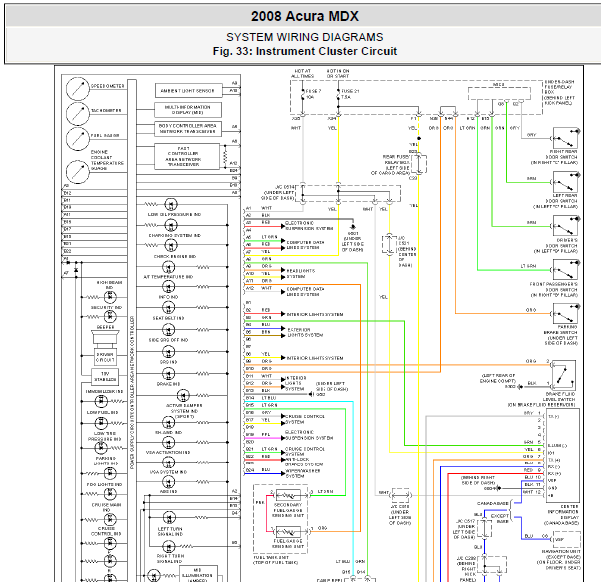The image size is (601, 582).
Task: Click the parking brake switch symbol
Action: point(565,314)
